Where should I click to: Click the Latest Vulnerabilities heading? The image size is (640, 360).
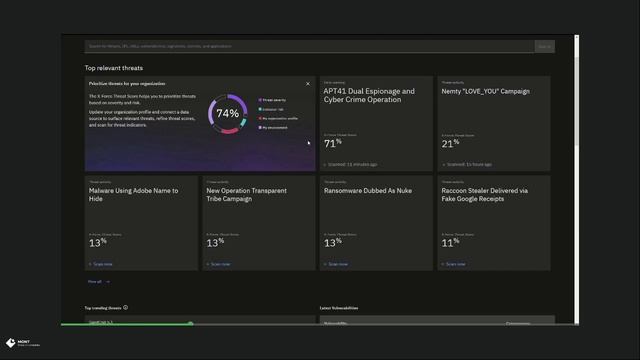click(339, 308)
